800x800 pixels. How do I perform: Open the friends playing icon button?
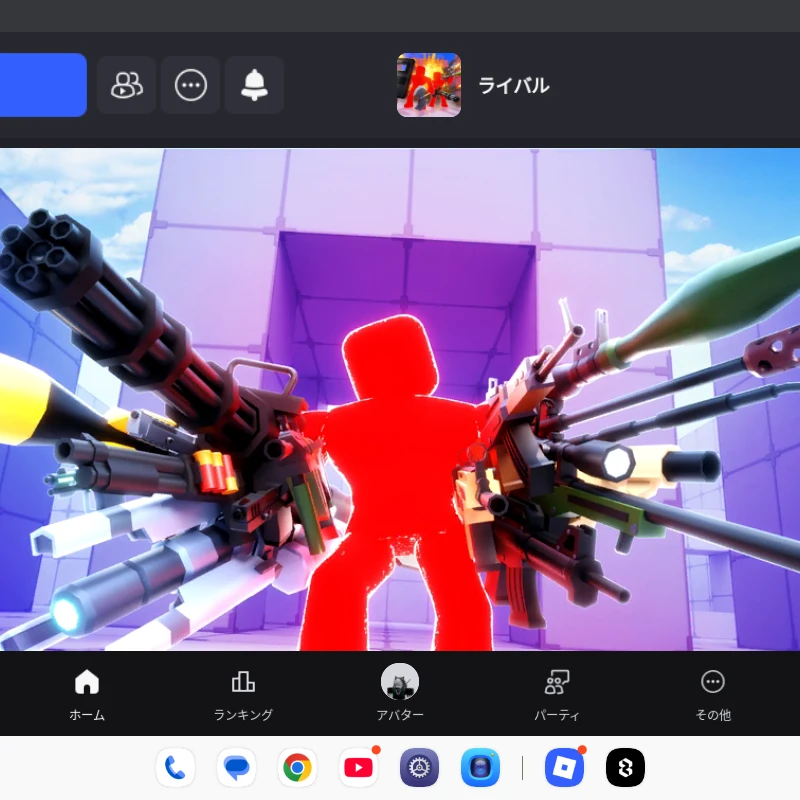click(126, 85)
